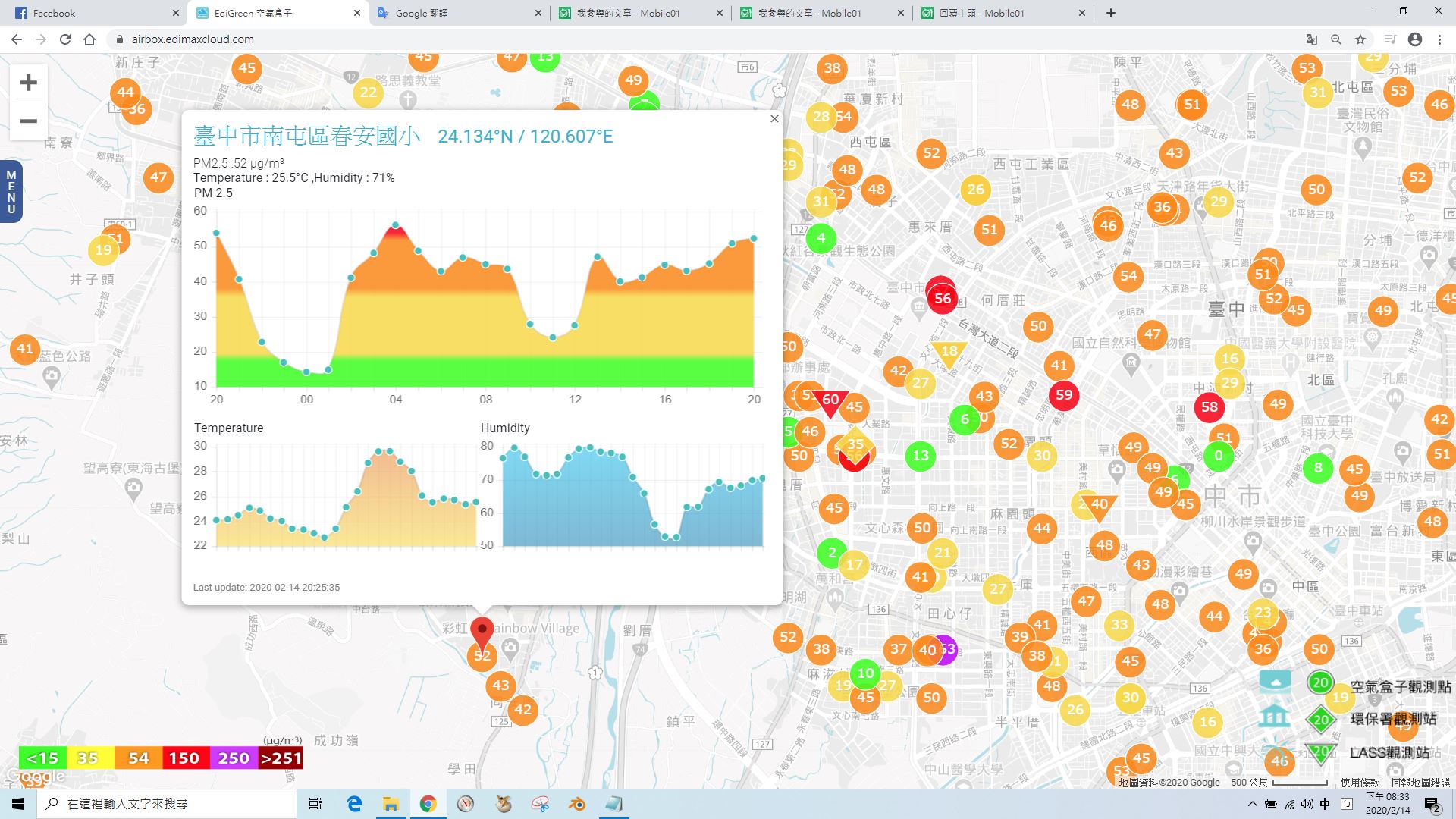Click the red PM2.5 peak point at 04

click(395, 225)
